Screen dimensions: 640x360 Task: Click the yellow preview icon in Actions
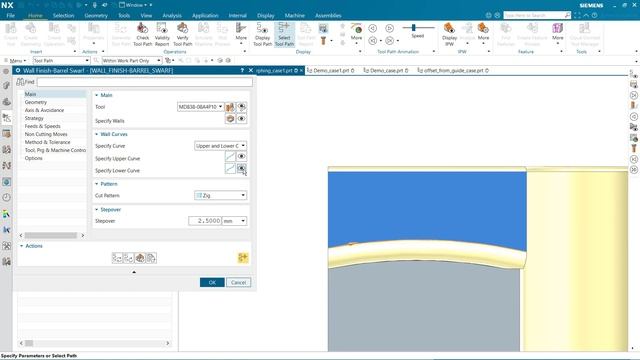243,258
